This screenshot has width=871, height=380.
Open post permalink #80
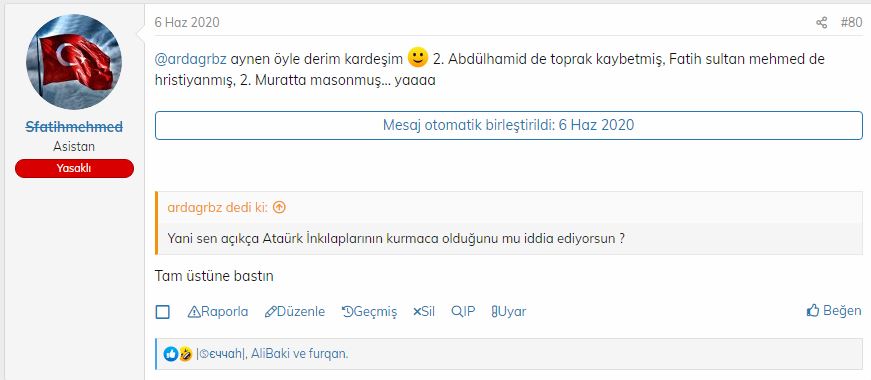(851, 23)
